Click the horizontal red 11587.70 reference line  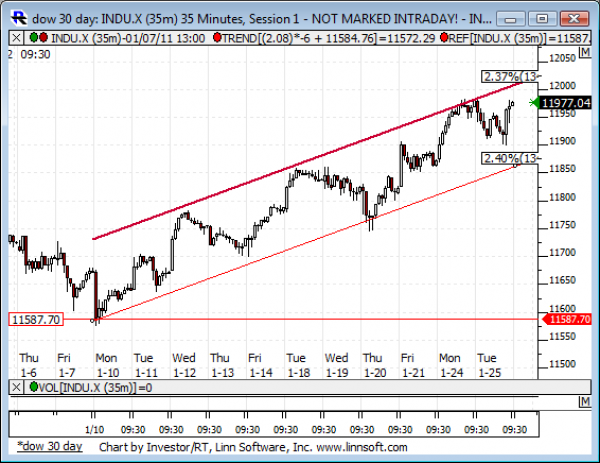pos(302,319)
